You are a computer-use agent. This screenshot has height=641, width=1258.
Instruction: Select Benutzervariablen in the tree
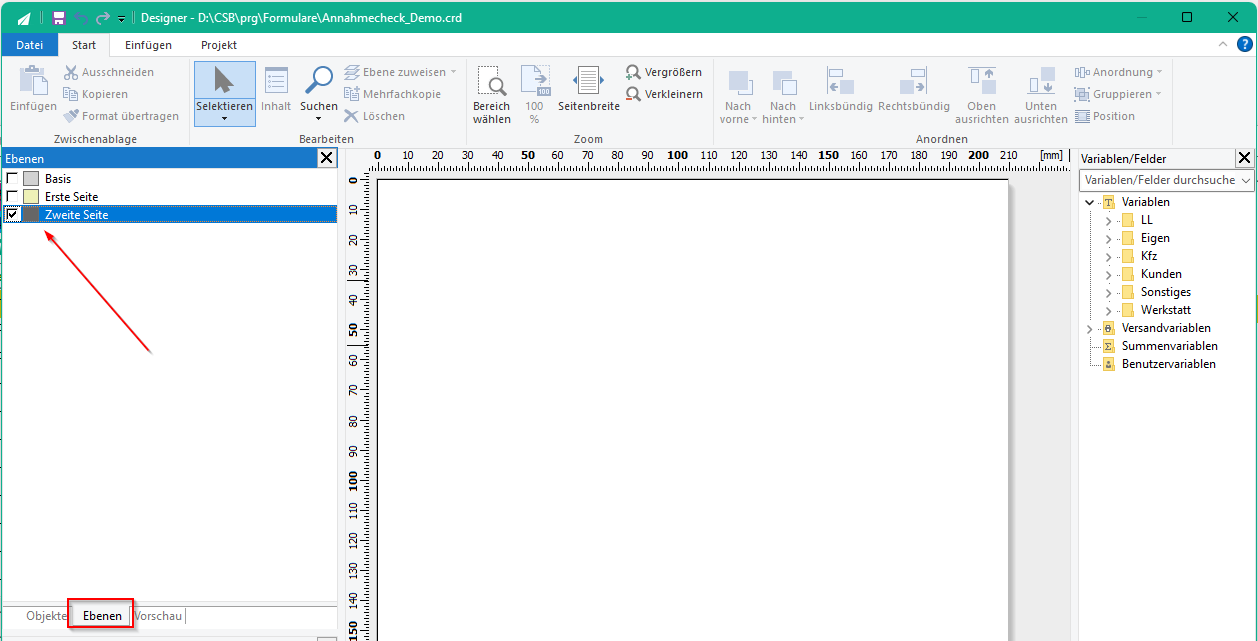coord(1168,364)
